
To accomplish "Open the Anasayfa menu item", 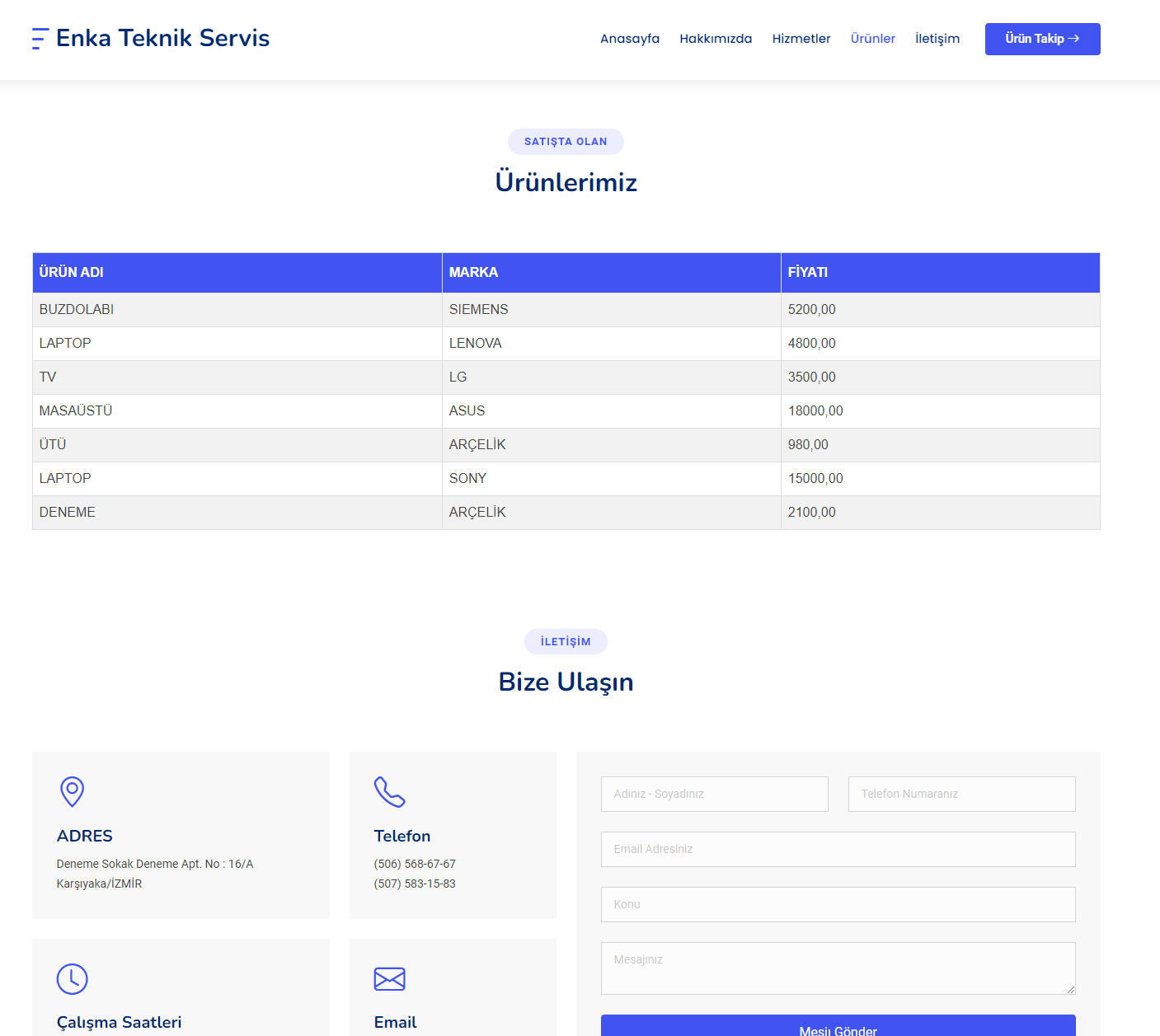I will [629, 39].
